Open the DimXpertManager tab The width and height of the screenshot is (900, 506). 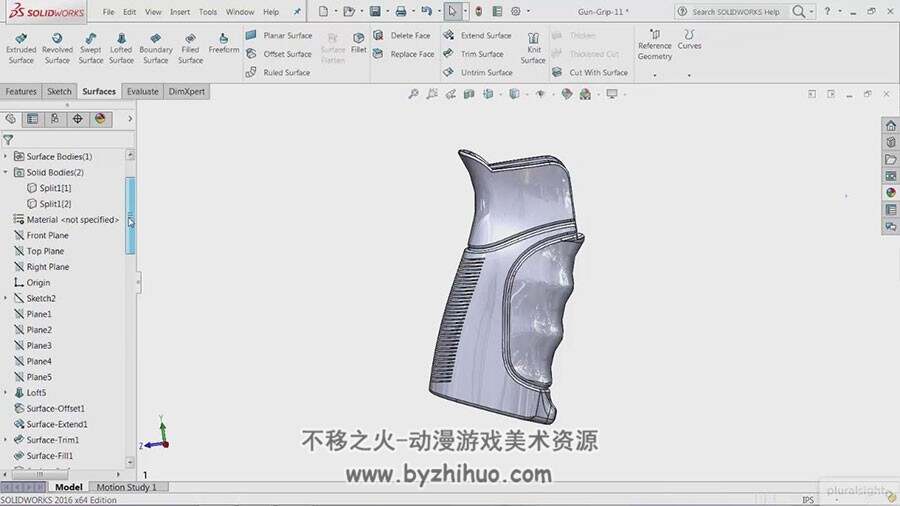tap(77, 119)
